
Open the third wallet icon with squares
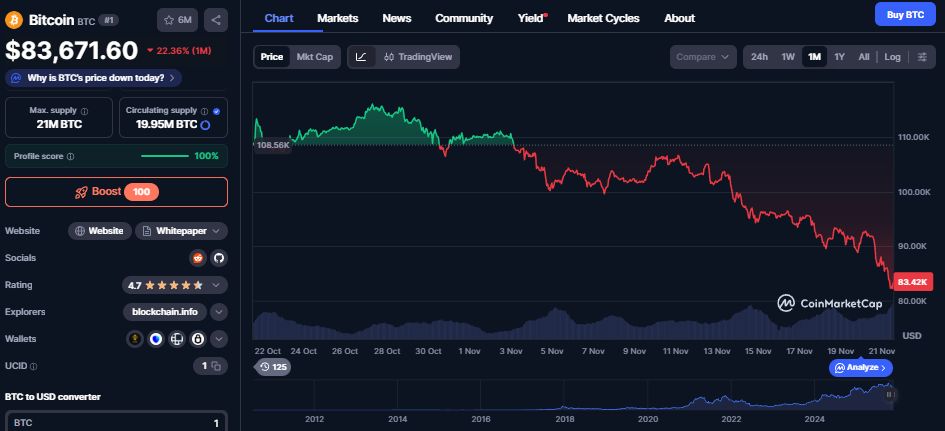(177, 339)
